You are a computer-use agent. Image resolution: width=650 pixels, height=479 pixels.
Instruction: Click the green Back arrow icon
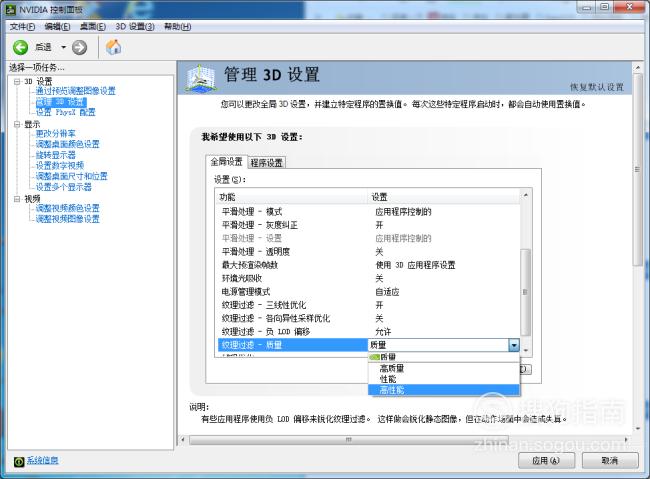pos(20,47)
